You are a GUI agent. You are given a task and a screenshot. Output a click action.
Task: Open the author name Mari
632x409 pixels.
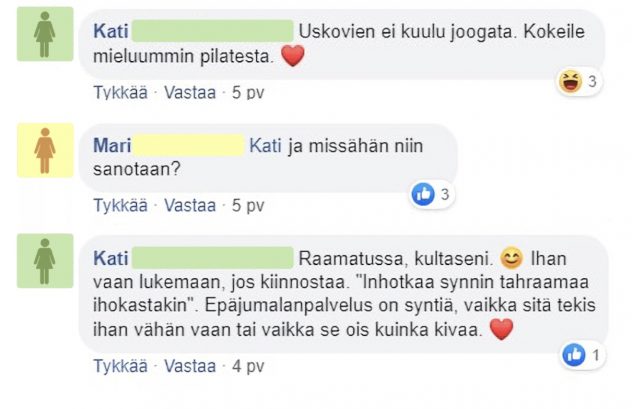click(112, 146)
